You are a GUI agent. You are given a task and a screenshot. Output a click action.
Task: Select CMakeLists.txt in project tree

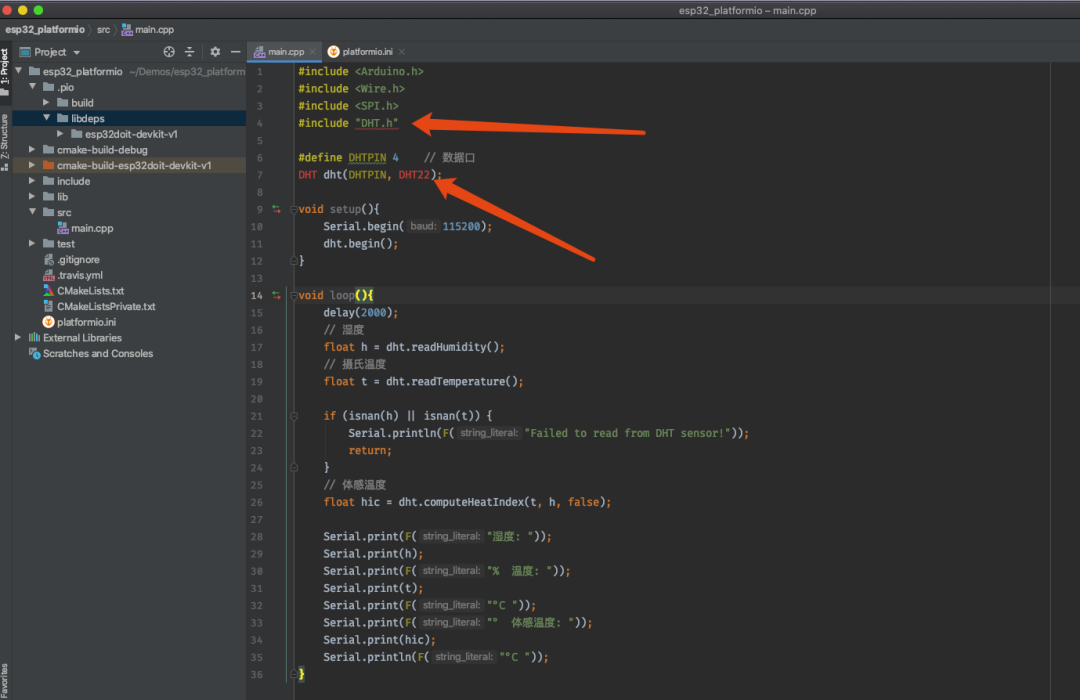pyautogui.click(x=90, y=291)
